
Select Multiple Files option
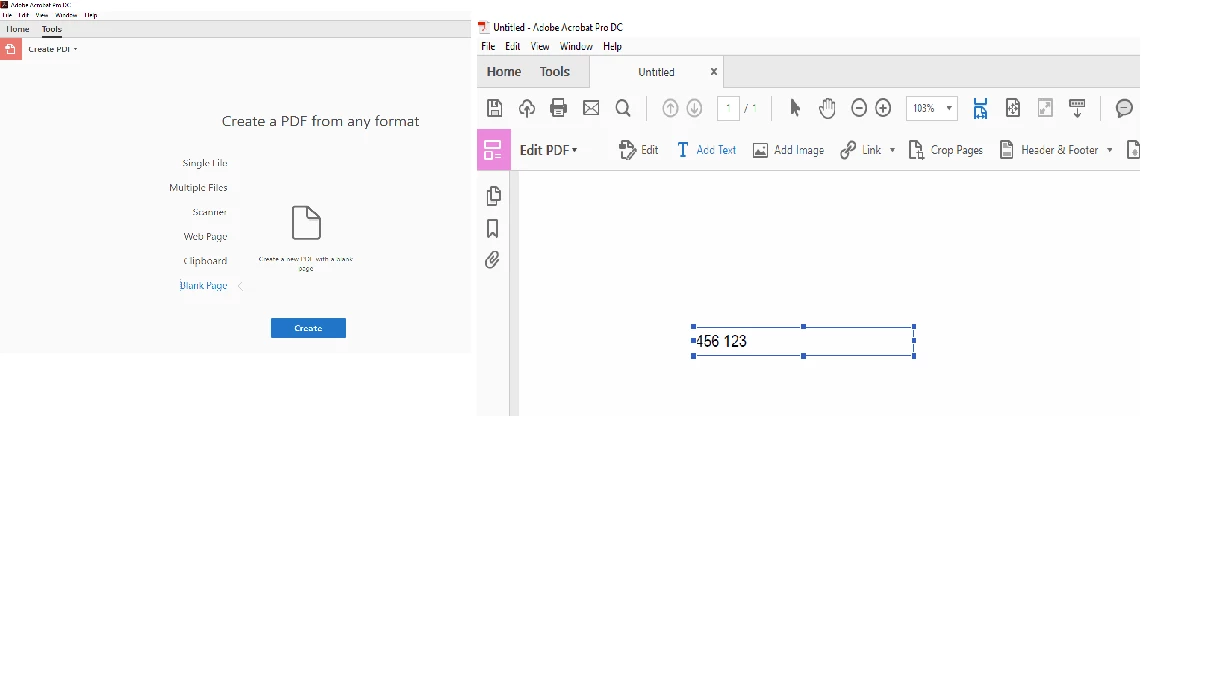(x=198, y=188)
